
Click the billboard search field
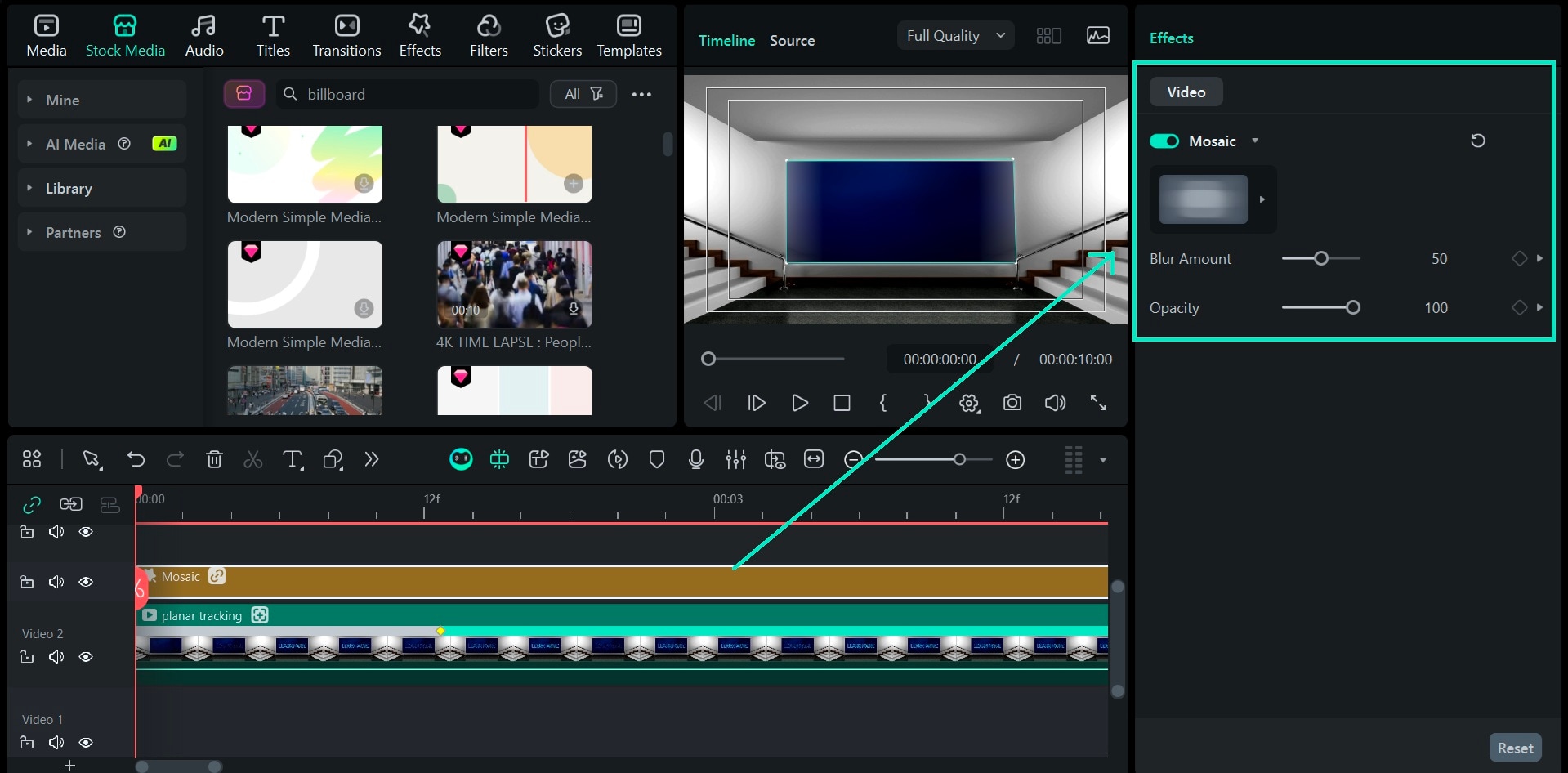(x=408, y=94)
